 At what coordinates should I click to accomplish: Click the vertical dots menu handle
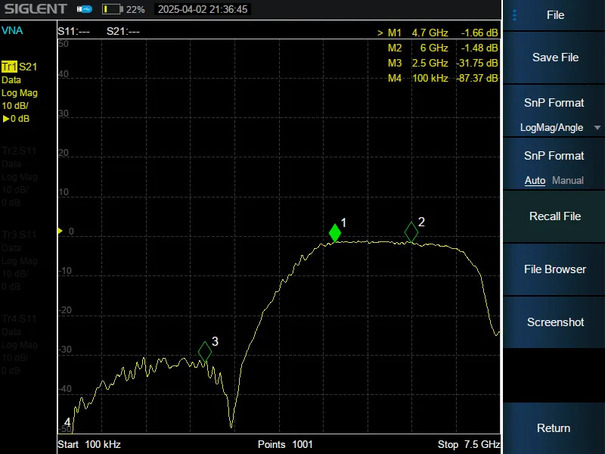tap(514, 15)
